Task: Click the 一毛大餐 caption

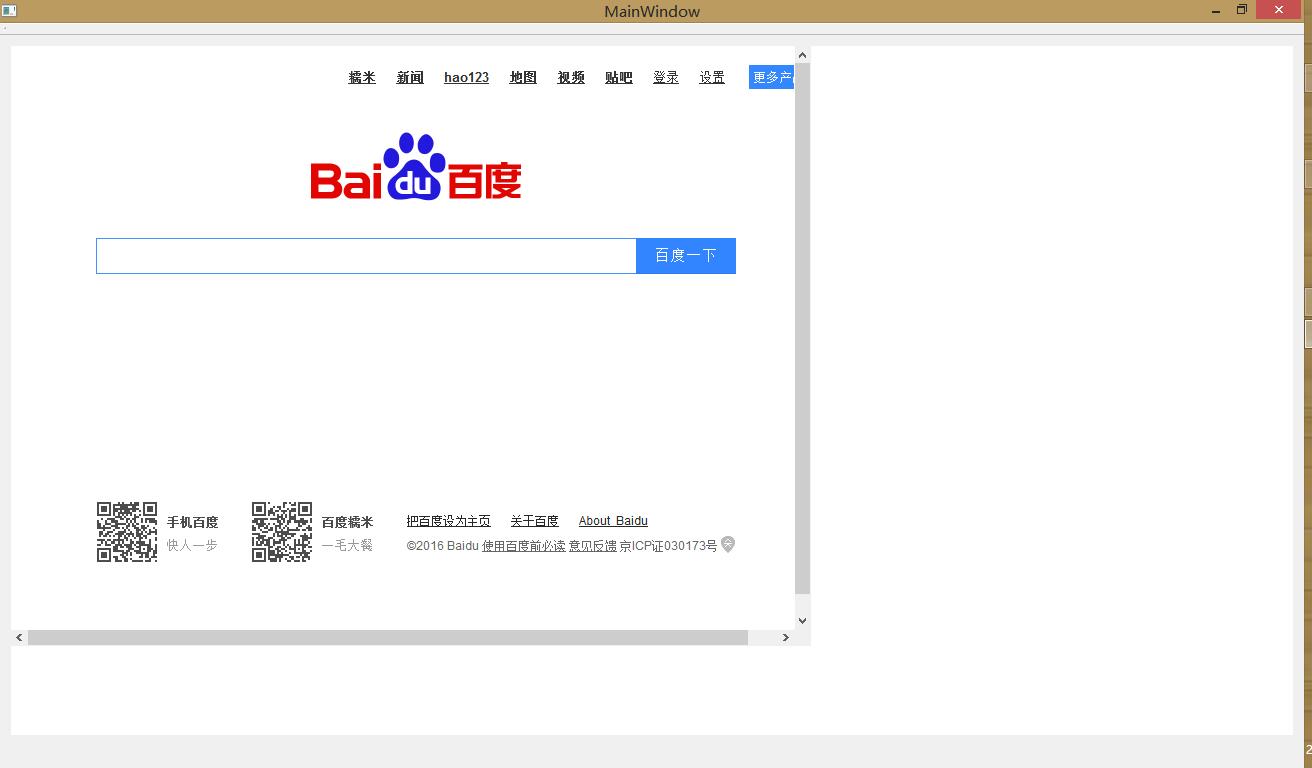Action: pos(347,545)
